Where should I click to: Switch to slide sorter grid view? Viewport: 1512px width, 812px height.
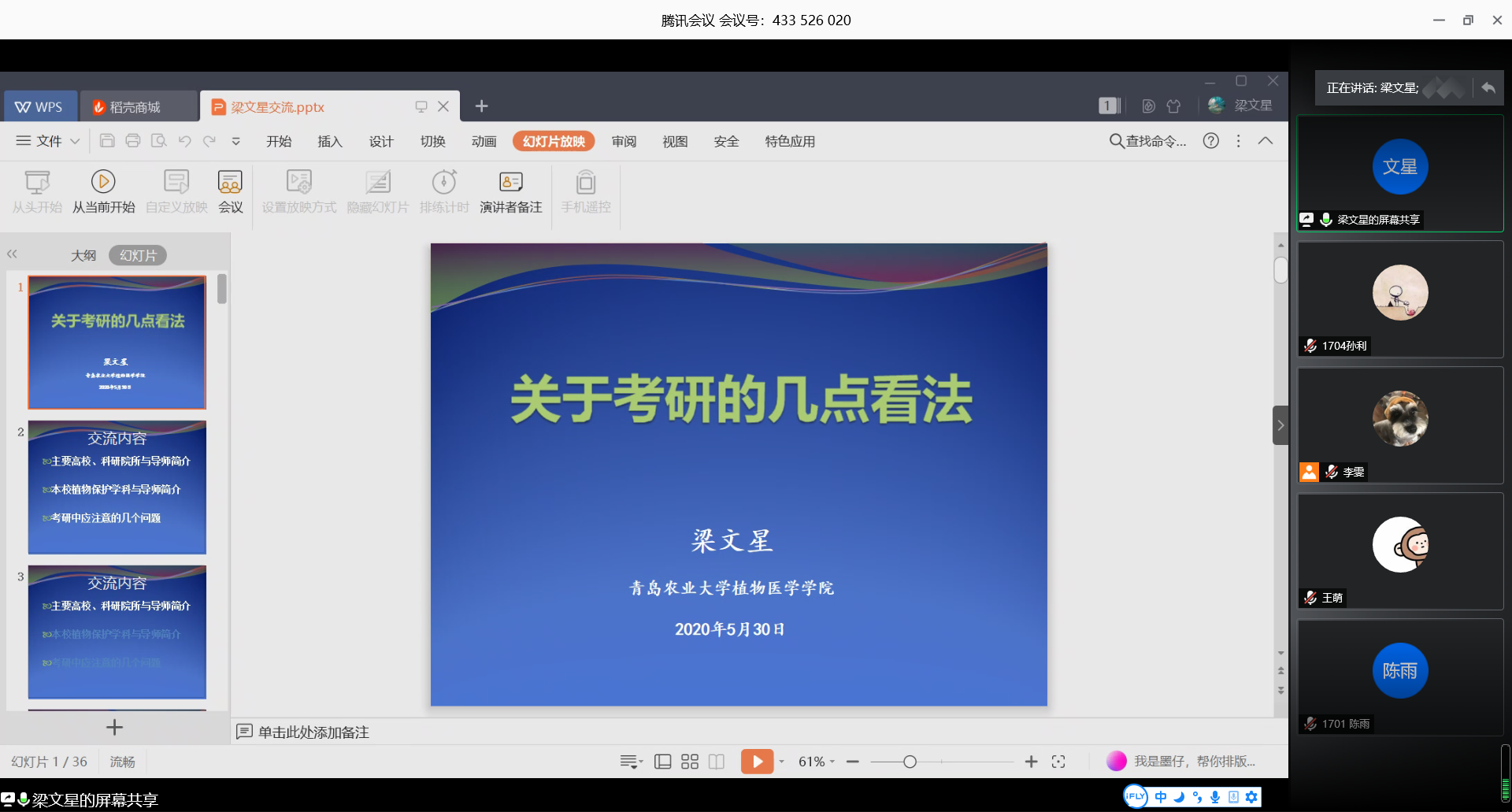click(x=690, y=762)
